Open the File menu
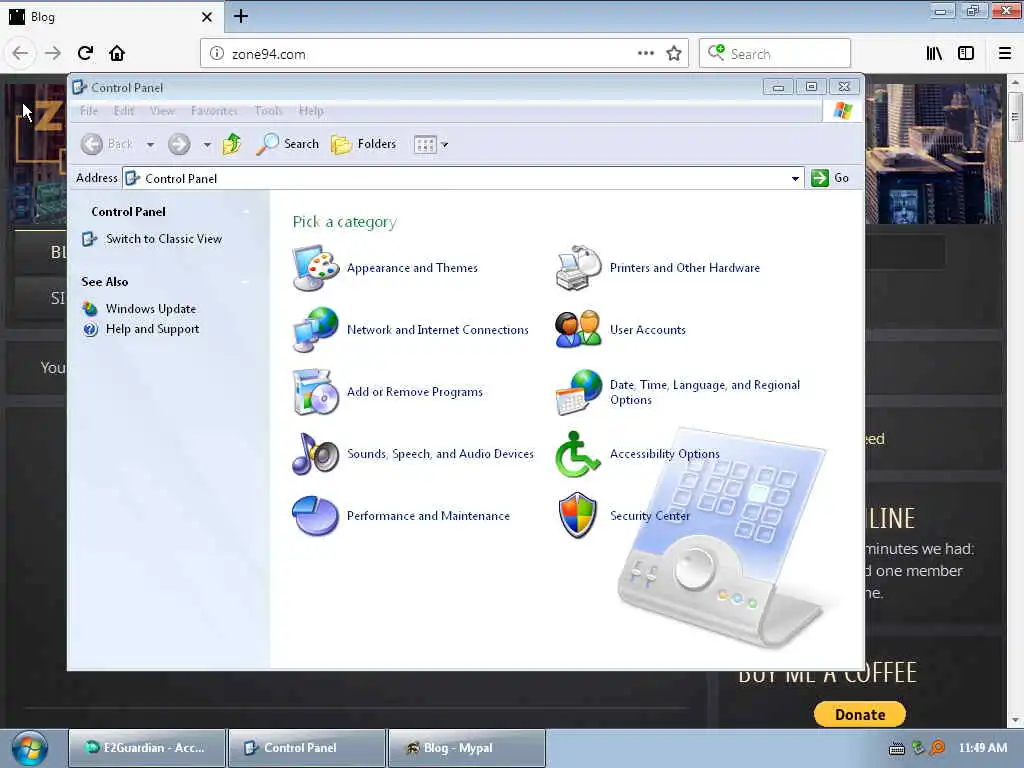 pyautogui.click(x=89, y=111)
